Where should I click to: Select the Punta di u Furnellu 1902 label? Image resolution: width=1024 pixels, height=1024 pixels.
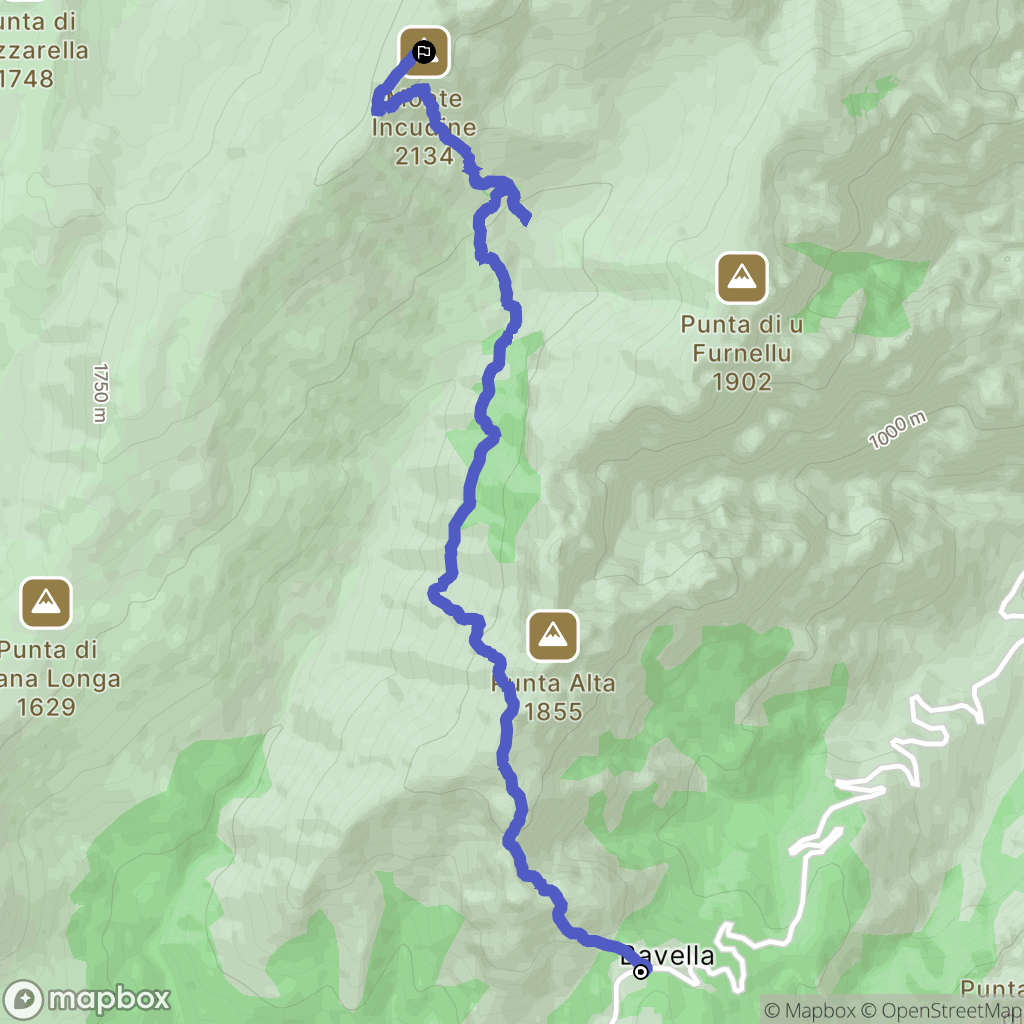pyautogui.click(x=742, y=353)
